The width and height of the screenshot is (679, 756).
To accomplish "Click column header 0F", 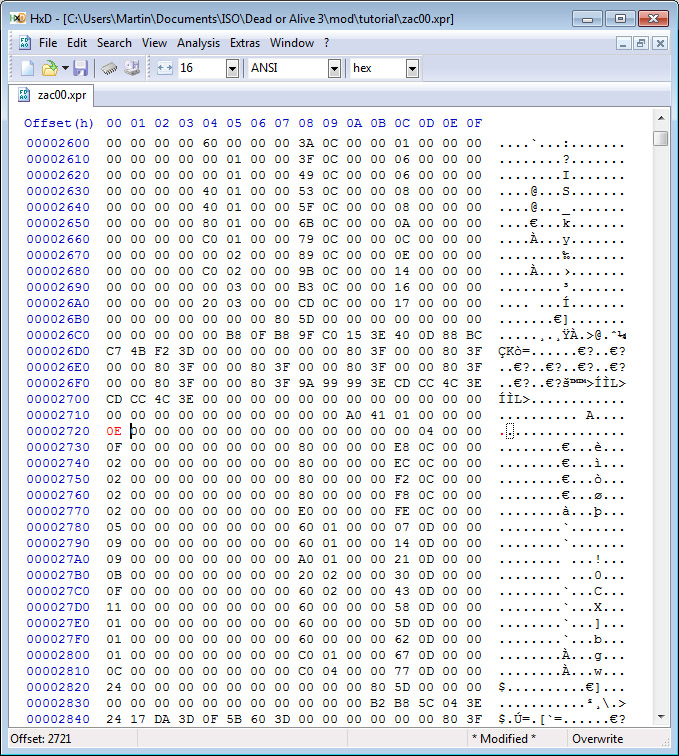I will (474, 123).
